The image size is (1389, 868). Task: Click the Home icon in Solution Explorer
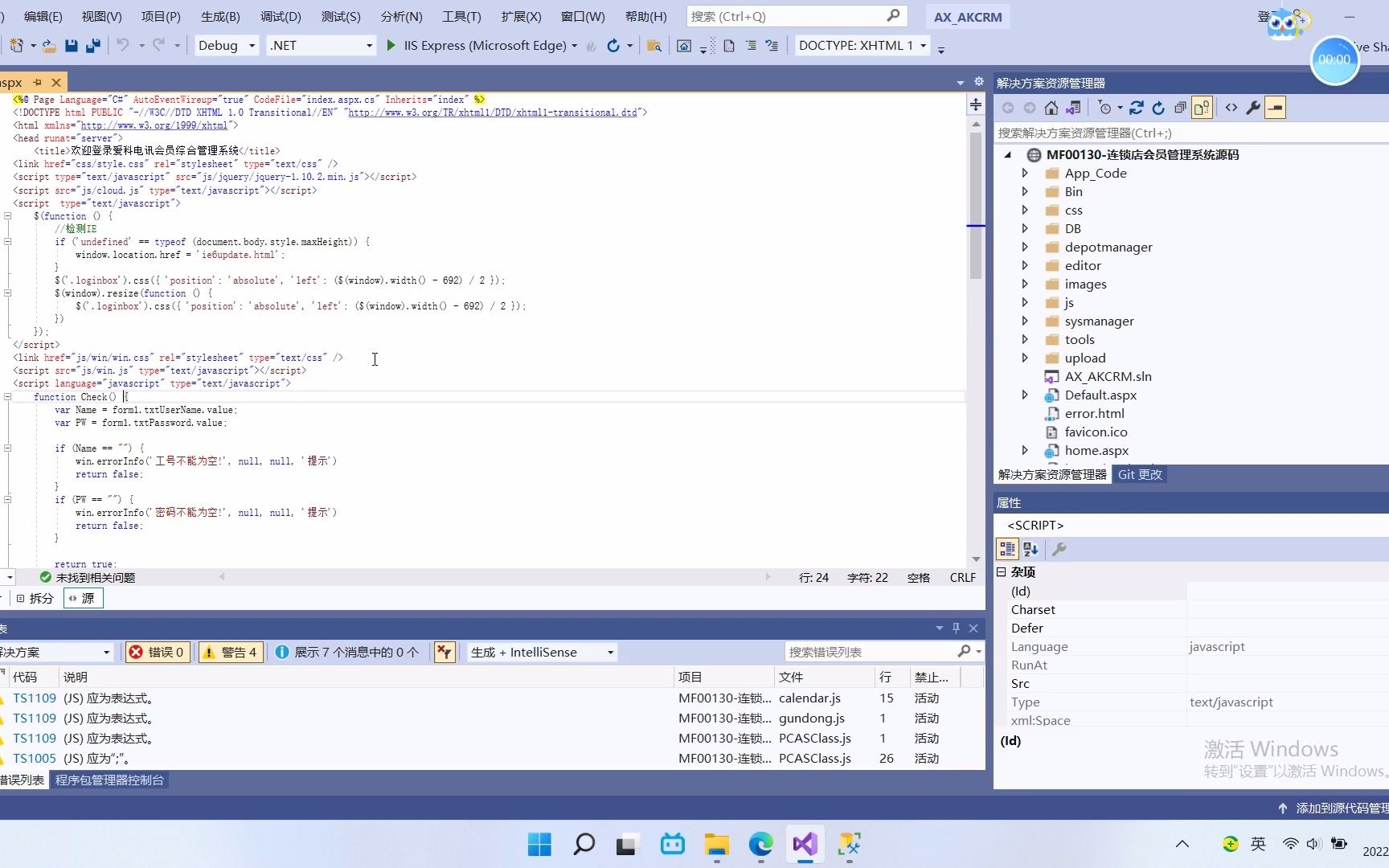1051,108
